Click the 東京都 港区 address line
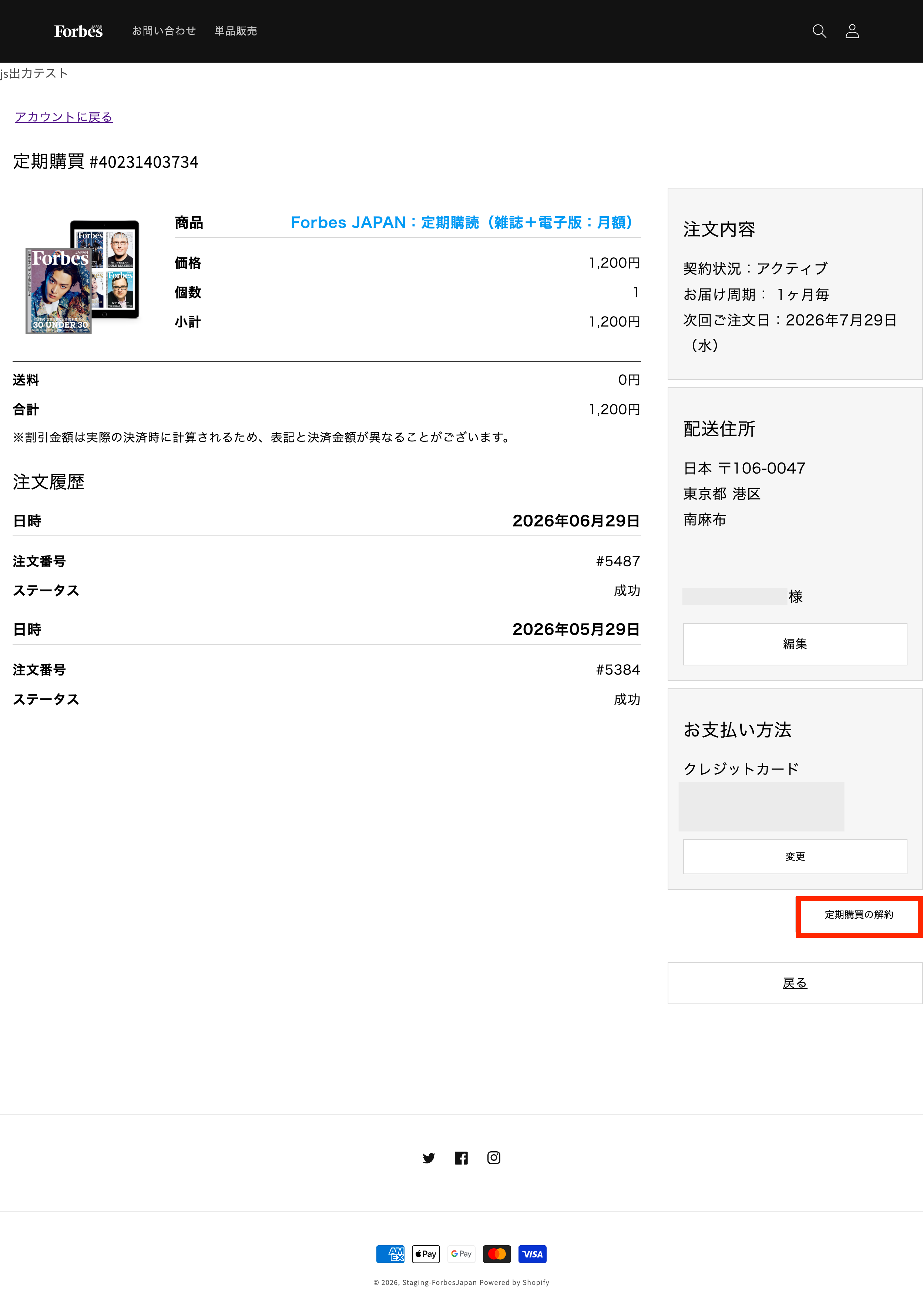Viewport: 923px width, 1316px height. (x=722, y=494)
